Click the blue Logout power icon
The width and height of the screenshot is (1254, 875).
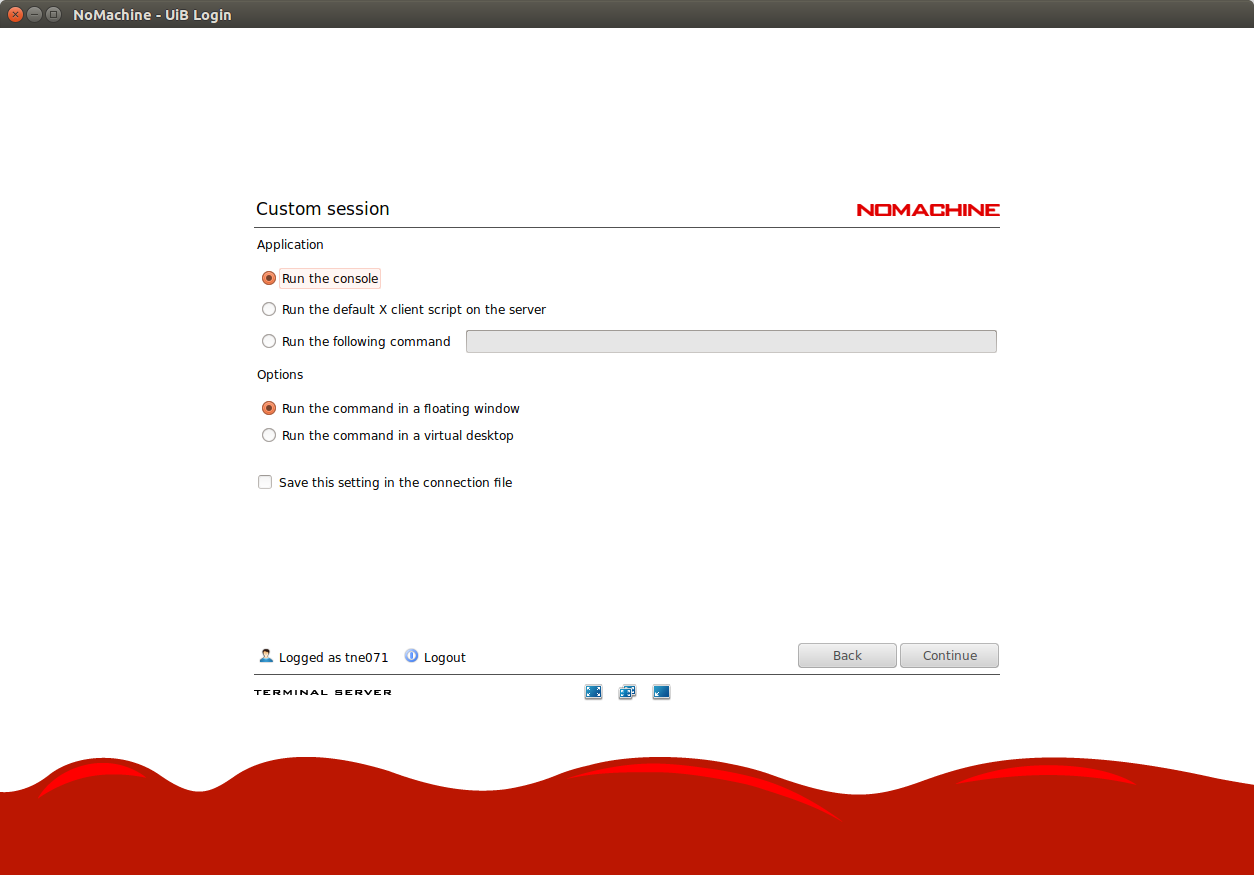pos(411,656)
